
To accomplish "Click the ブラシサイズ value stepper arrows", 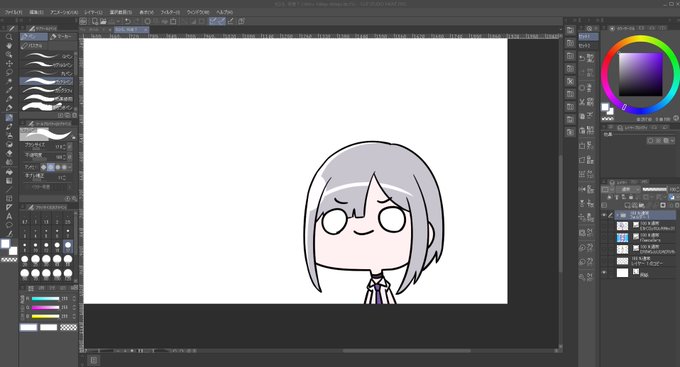I will pos(65,147).
